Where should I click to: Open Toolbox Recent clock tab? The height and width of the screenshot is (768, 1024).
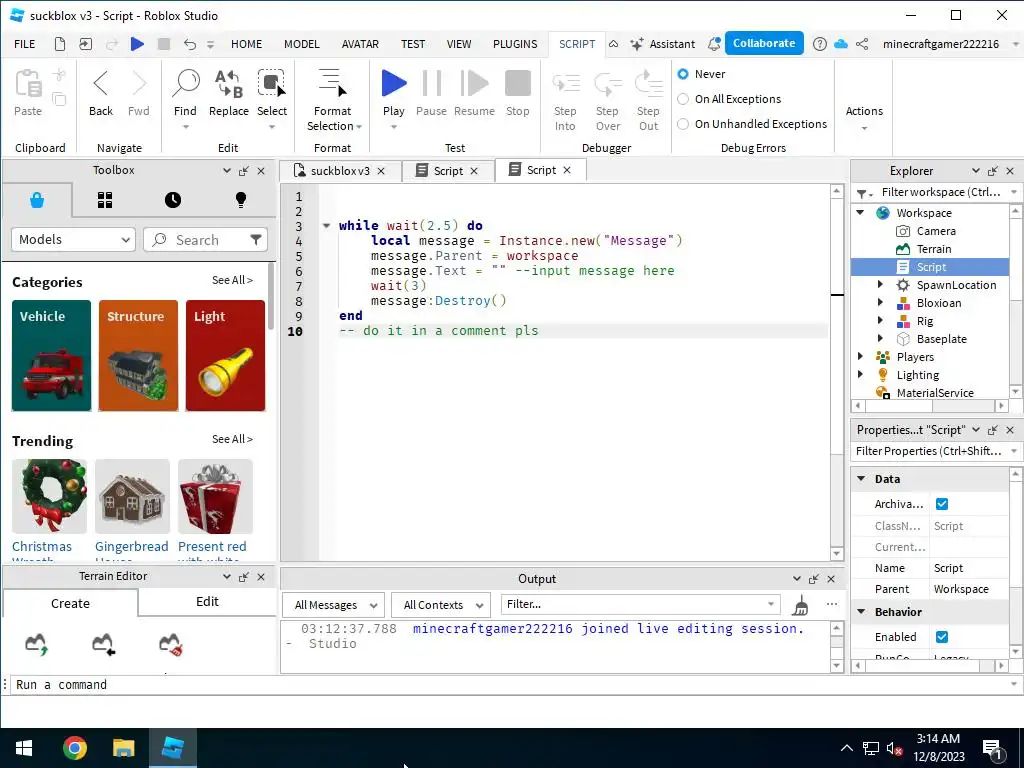pos(173,200)
